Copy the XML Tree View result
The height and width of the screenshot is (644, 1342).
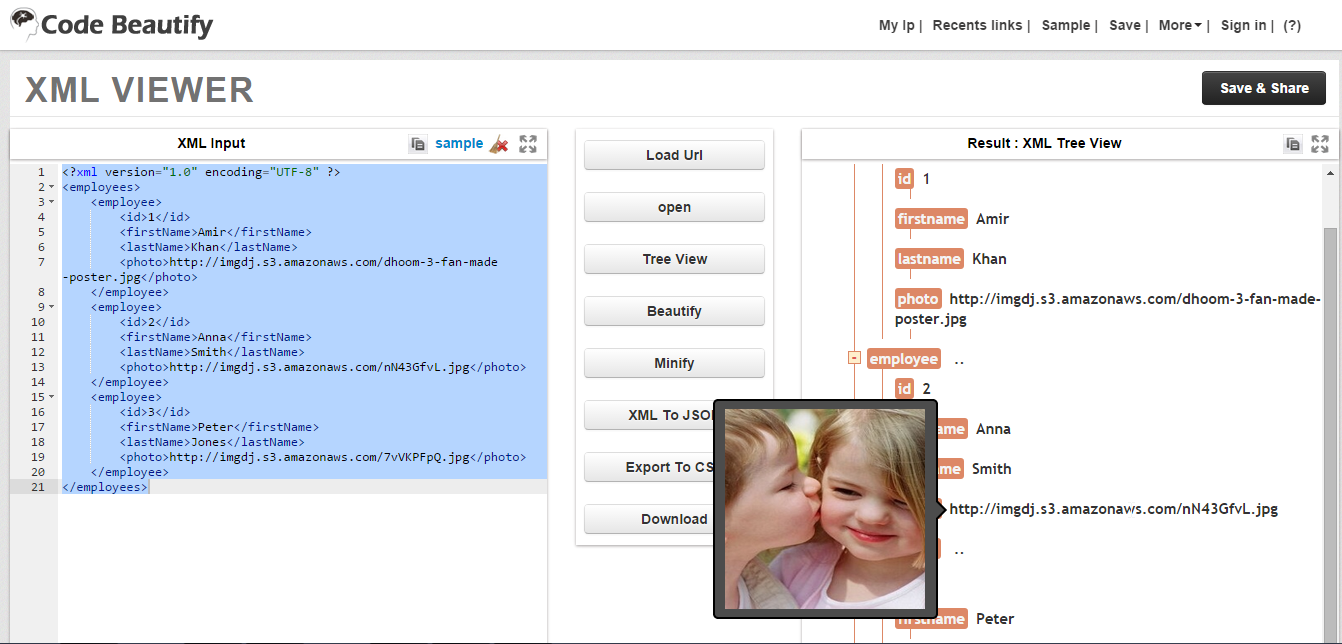1293,144
